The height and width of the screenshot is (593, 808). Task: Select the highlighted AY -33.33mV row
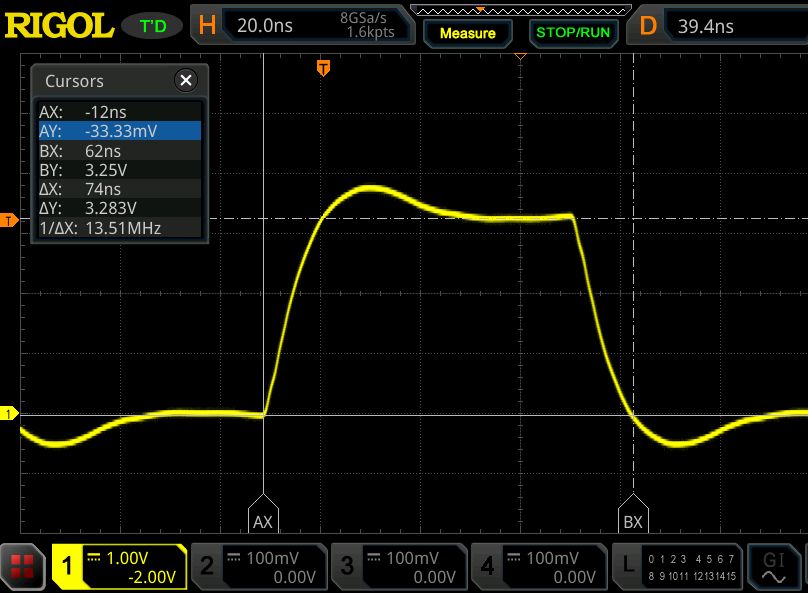pos(120,131)
